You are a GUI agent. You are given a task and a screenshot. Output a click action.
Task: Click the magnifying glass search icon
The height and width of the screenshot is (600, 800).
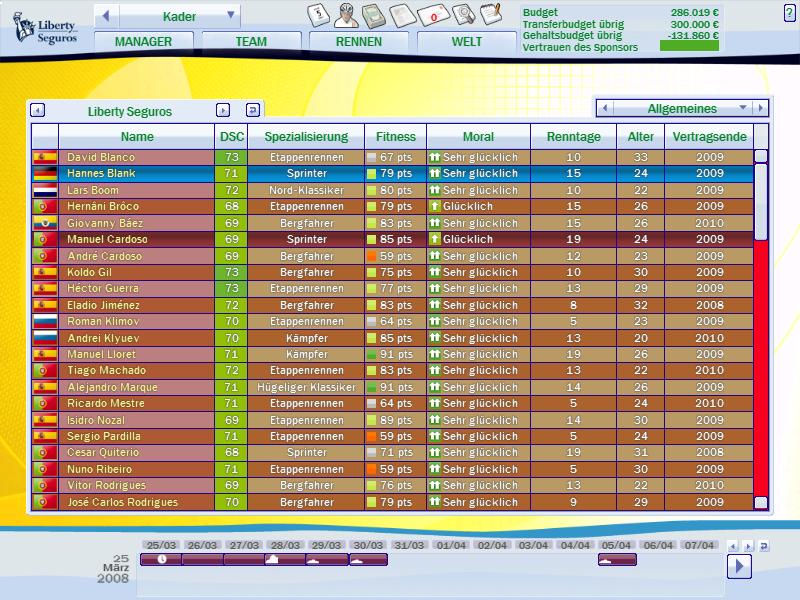(463, 15)
